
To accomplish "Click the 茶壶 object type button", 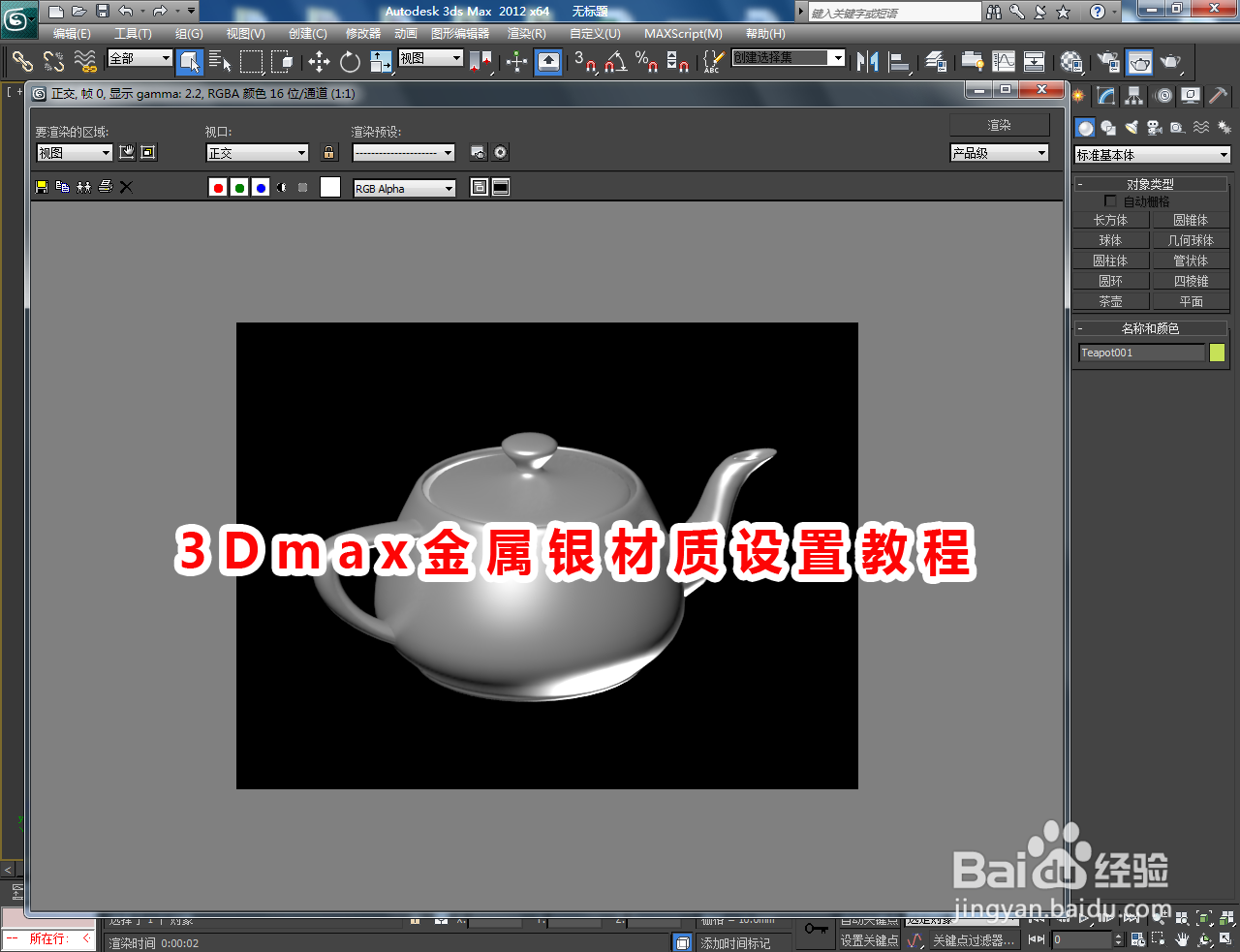I will (1110, 300).
